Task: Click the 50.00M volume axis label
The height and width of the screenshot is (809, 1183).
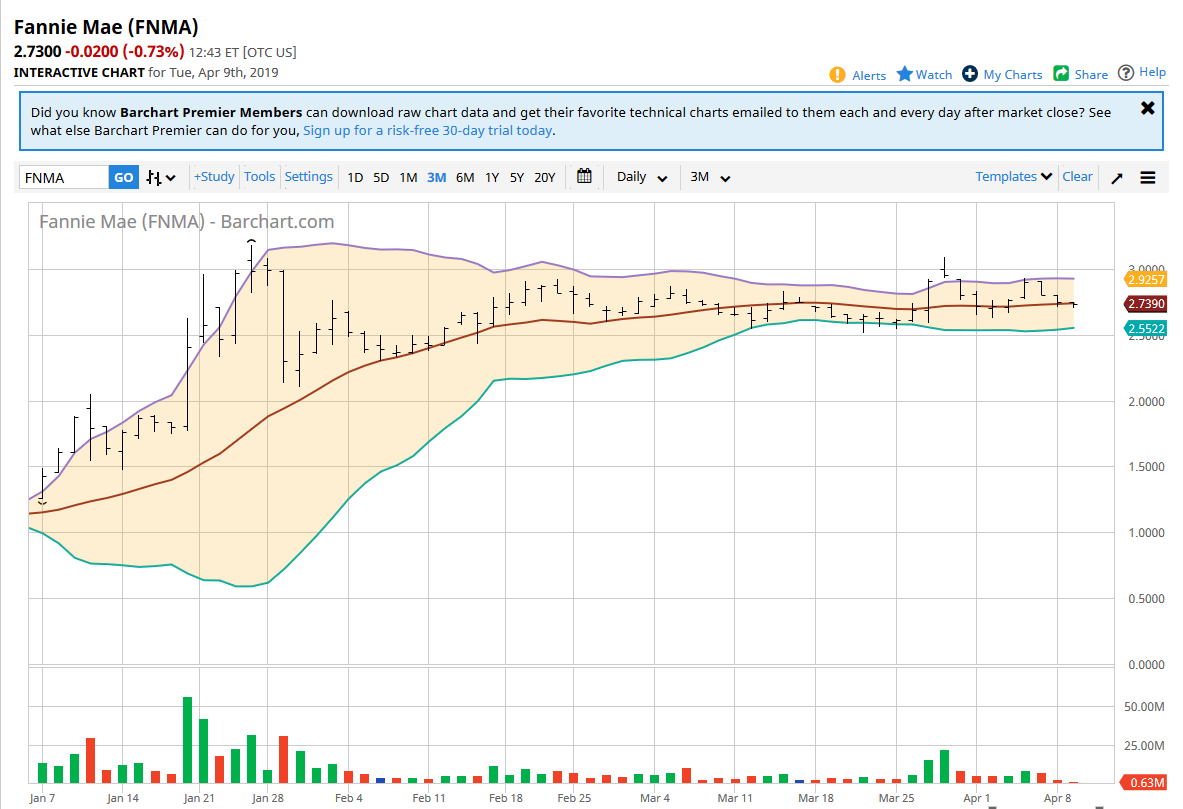Action: coord(1144,707)
